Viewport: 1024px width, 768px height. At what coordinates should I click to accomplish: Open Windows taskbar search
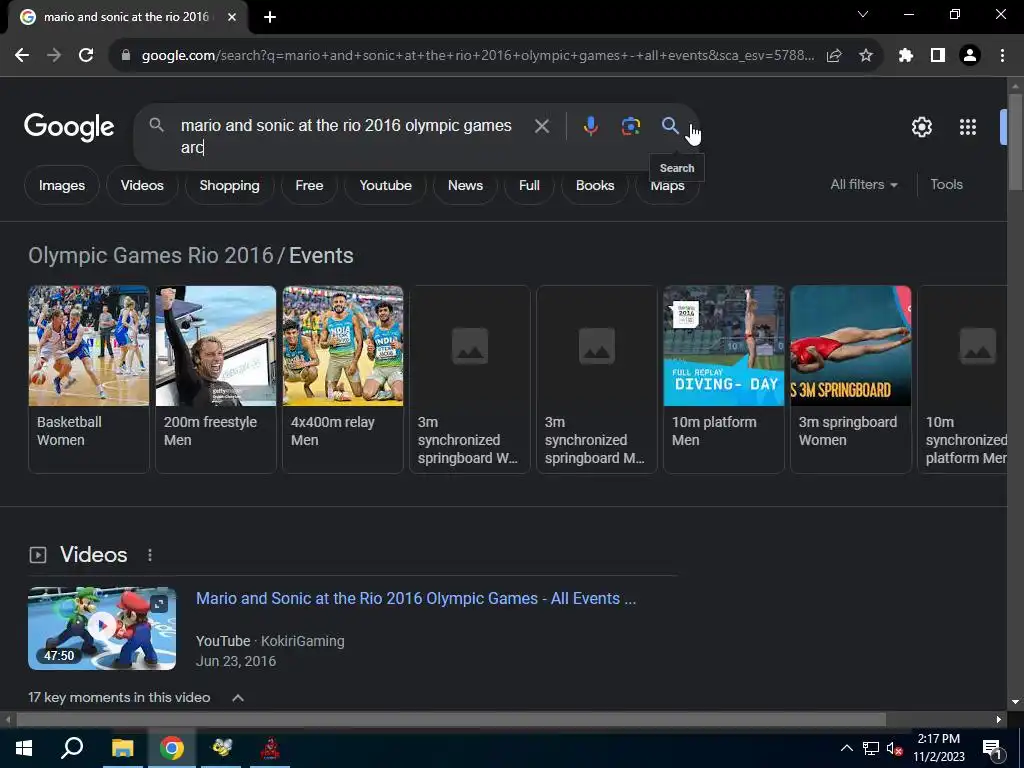tap(72, 748)
